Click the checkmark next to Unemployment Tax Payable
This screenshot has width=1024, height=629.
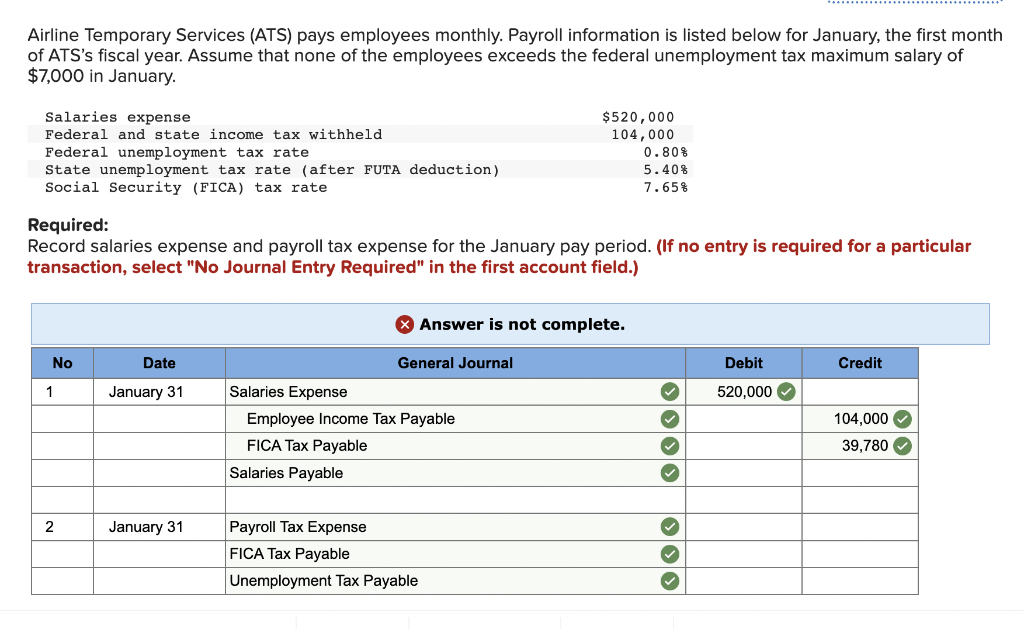click(x=670, y=581)
